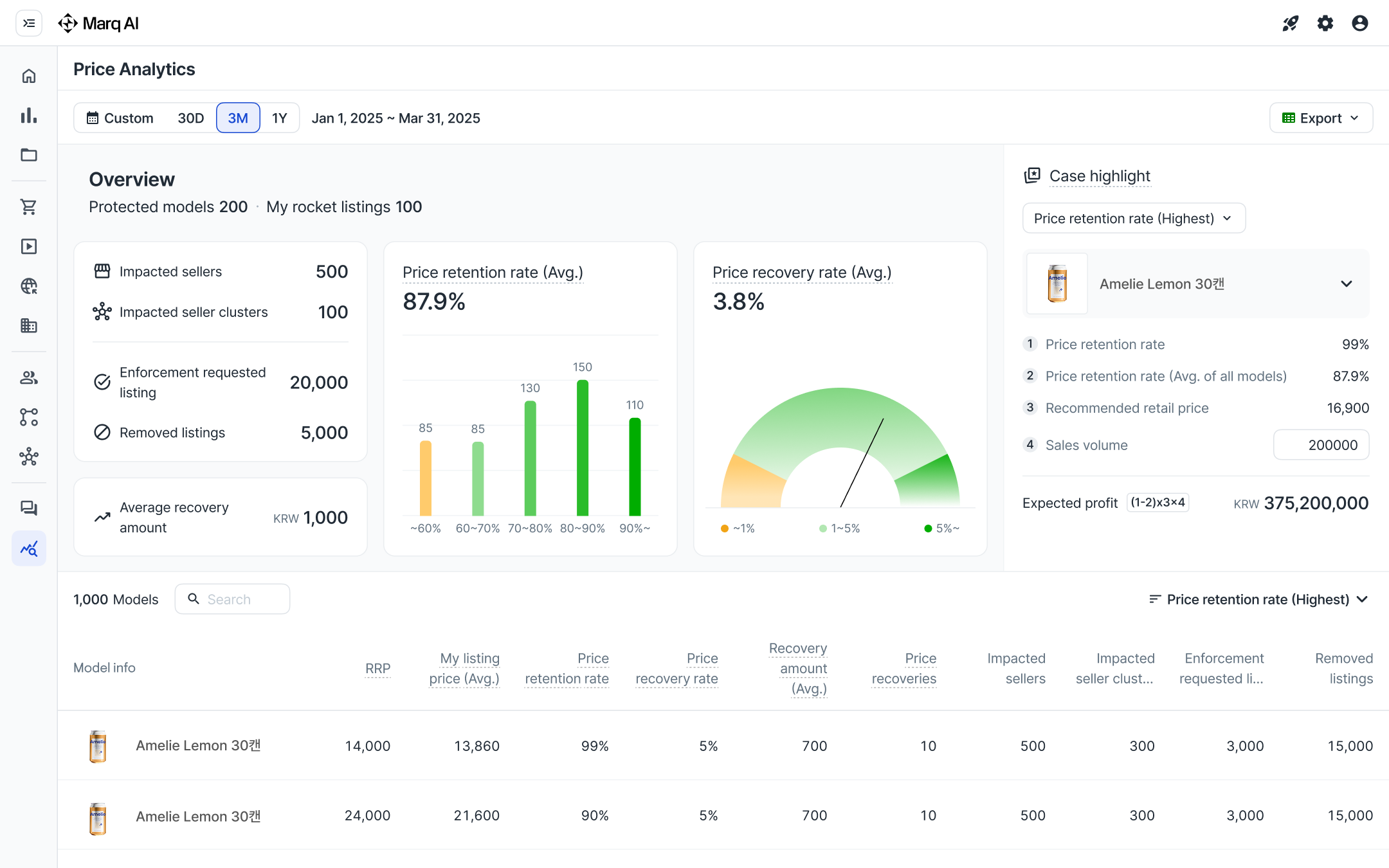The height and width of the screenshot is (868, 1389).
Task: Sort by RRP column header
Action: click(x=377, y=668)
